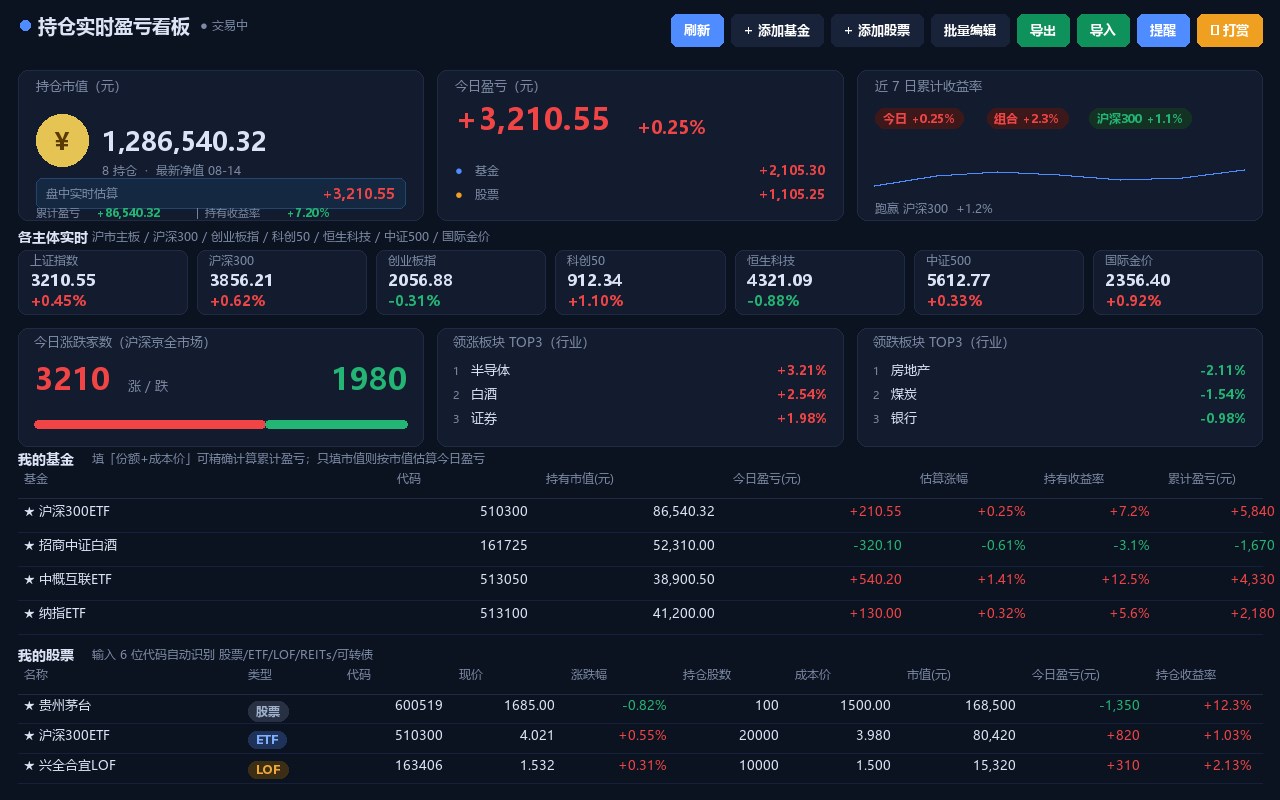This screenshot has width=1280, height=800.
Task: Click the 刷新 refresh button
Action: click(x=697, y=30)
